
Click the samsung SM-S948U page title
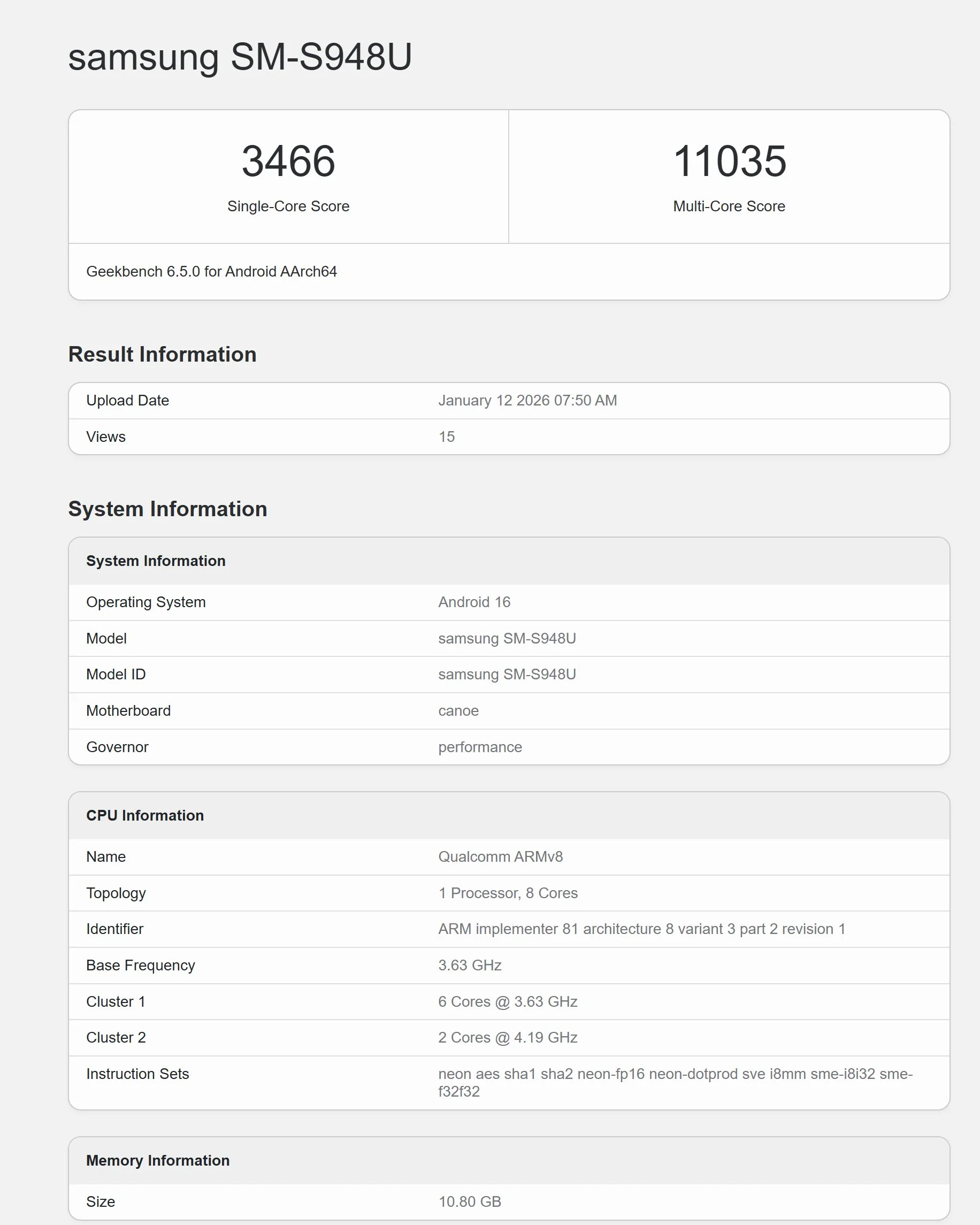(239, 57)
